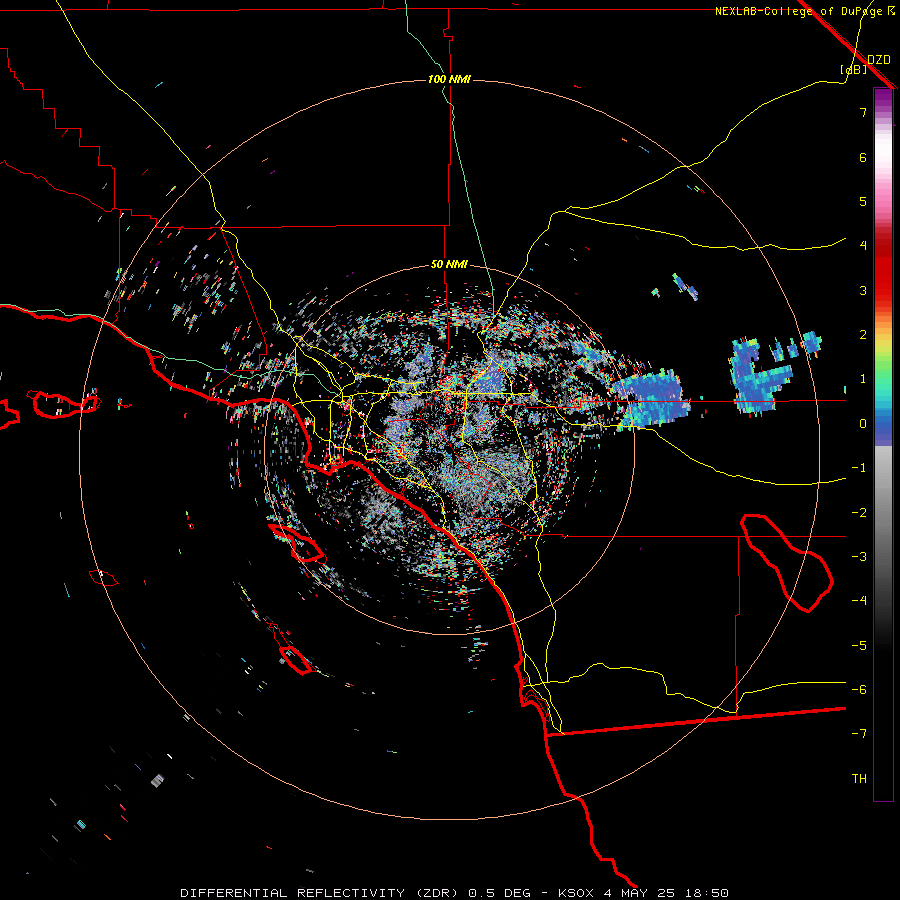Click the 5 tick on the color scale
Image resolution: width=900 pixels, height=900 pixels.
click(863, 201)
